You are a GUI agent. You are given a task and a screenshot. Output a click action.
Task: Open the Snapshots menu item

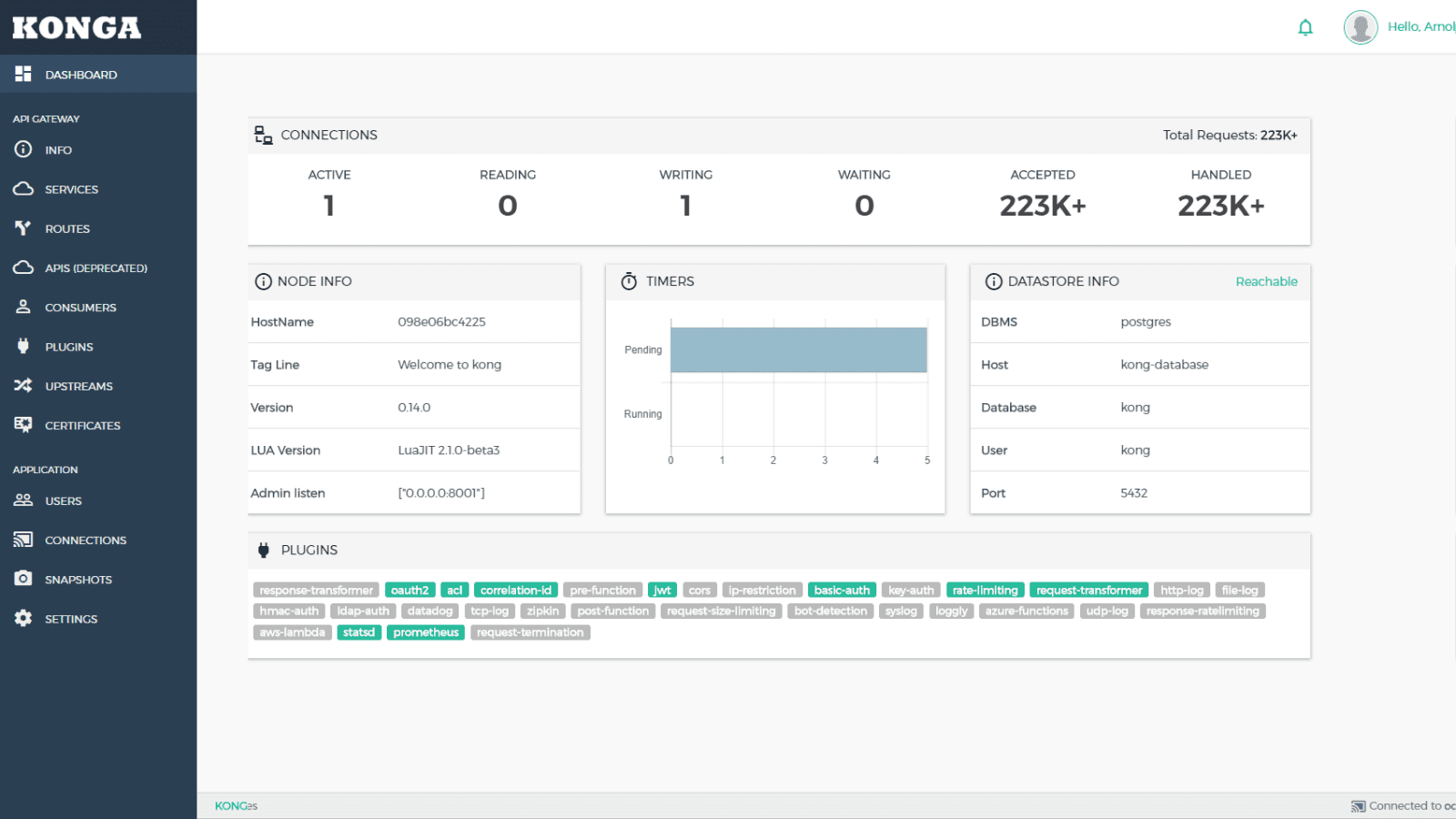coord(98,579)
